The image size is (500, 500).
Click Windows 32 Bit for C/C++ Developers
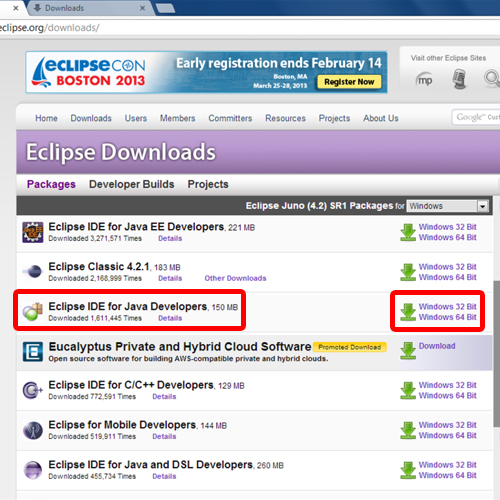(448, 385)
